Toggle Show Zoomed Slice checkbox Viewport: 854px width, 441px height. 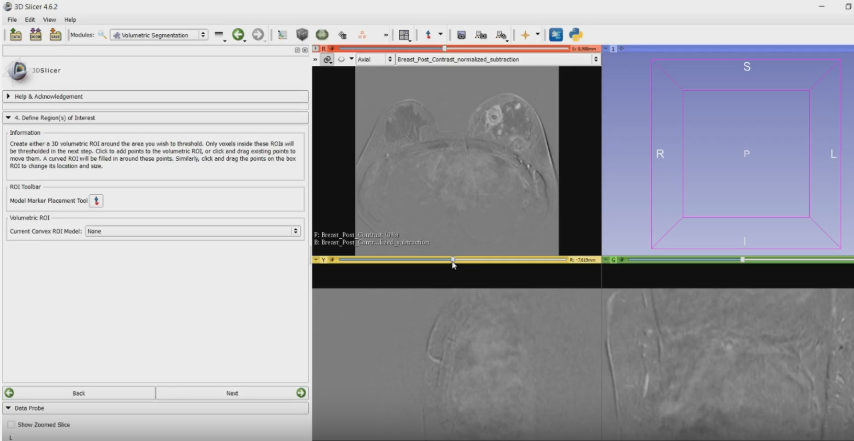(x=11, y=425)
